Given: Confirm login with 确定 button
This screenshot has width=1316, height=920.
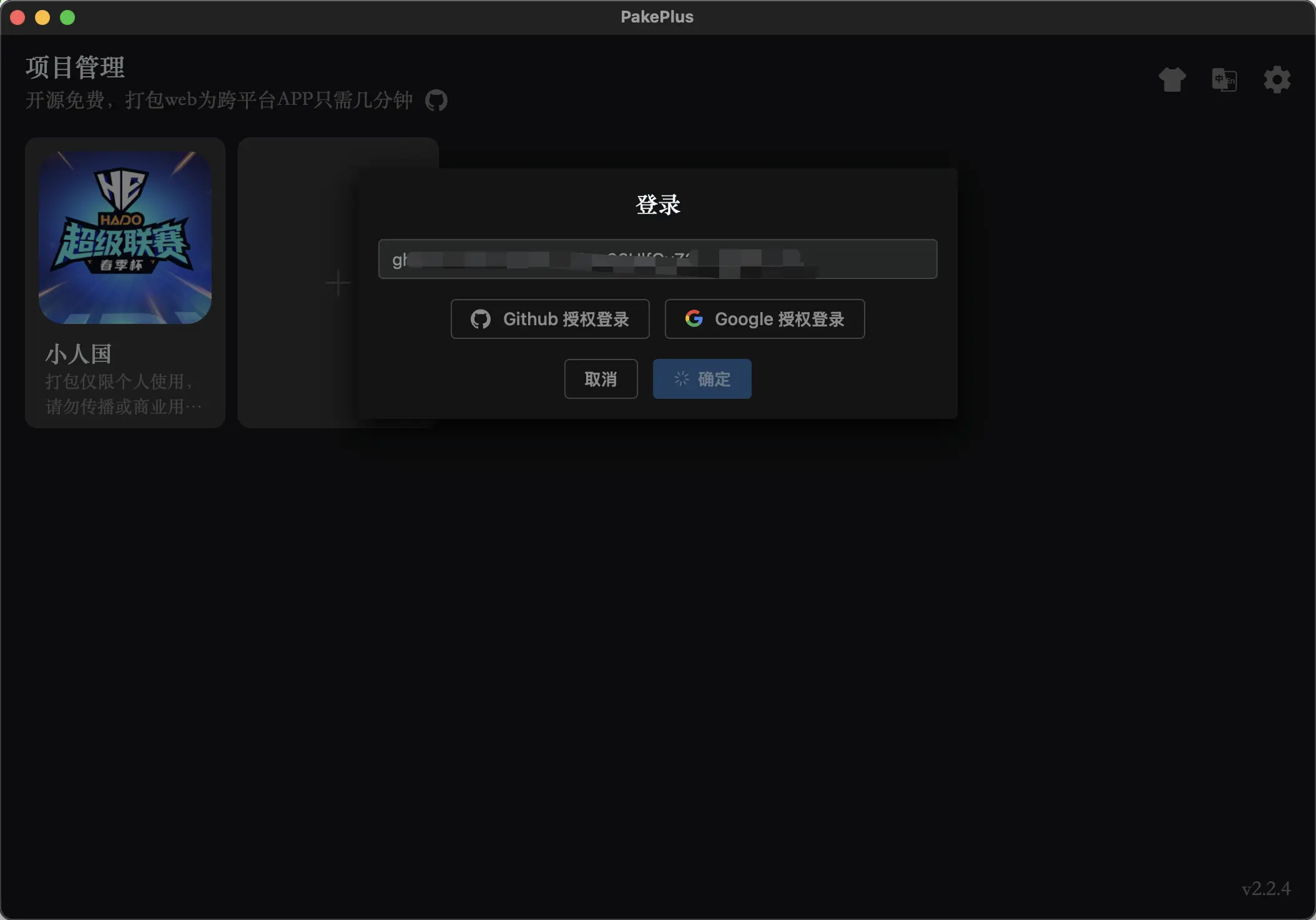Looking at the screenshot, I should click(x=702, y=379).
